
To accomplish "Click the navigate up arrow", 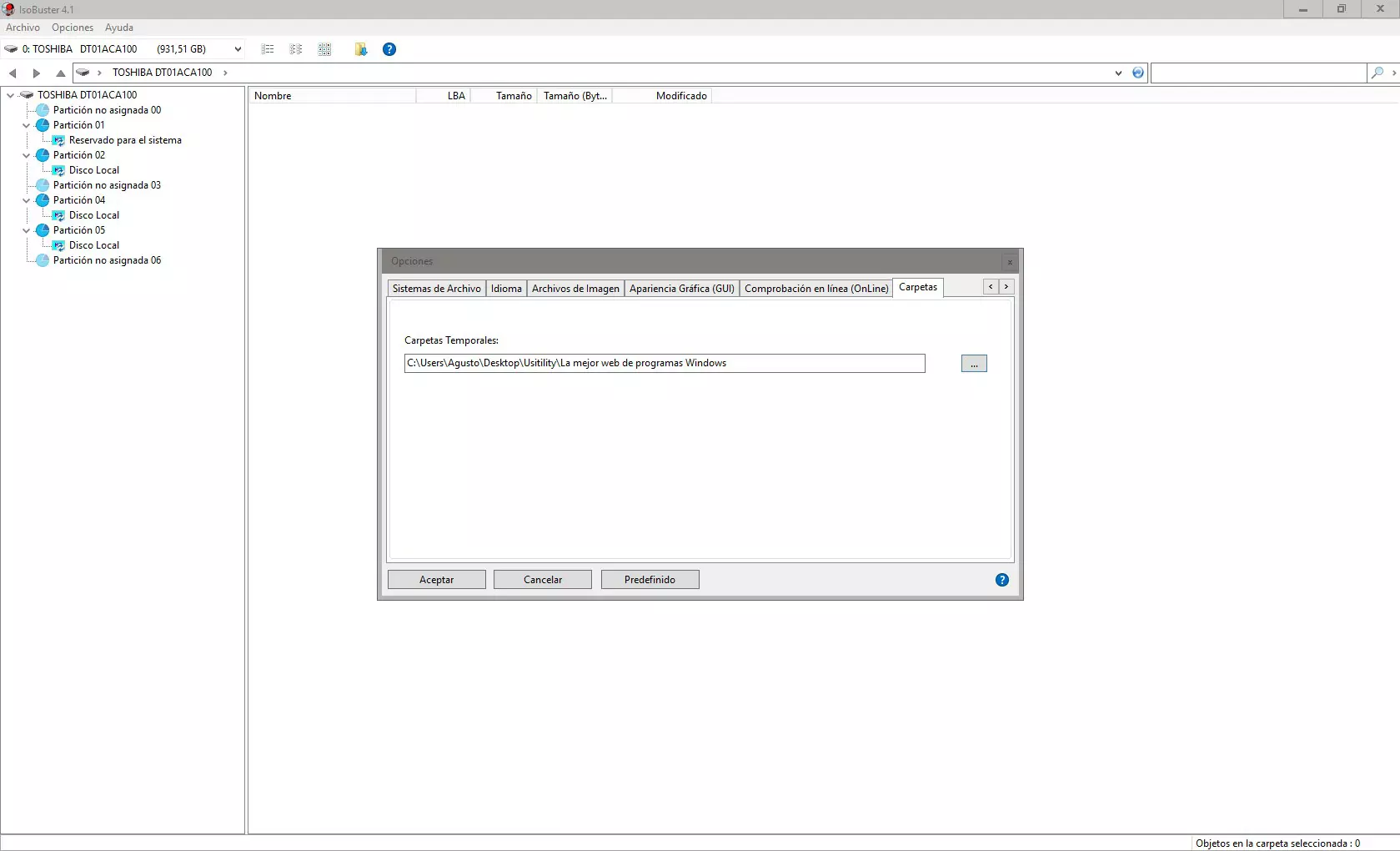I will tap(60, 73).
